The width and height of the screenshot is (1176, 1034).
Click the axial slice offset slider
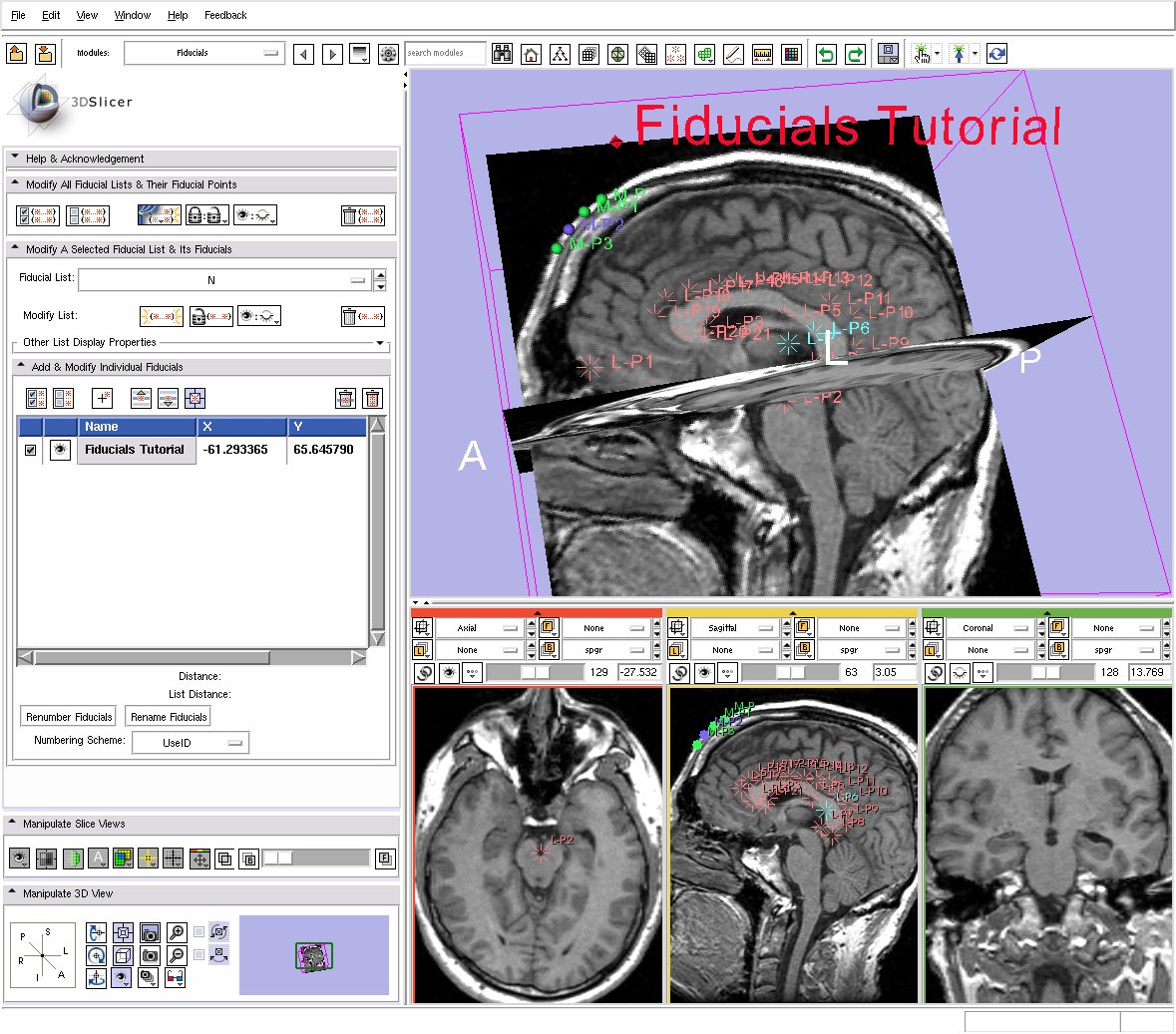[x=535, y=673]
